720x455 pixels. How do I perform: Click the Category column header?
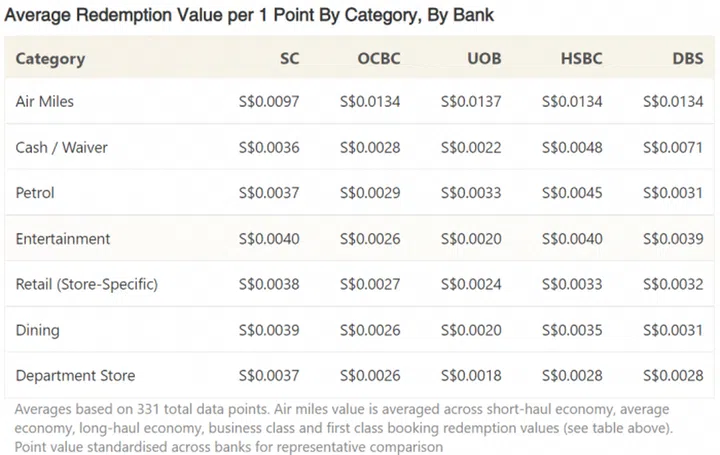point(50,58)
